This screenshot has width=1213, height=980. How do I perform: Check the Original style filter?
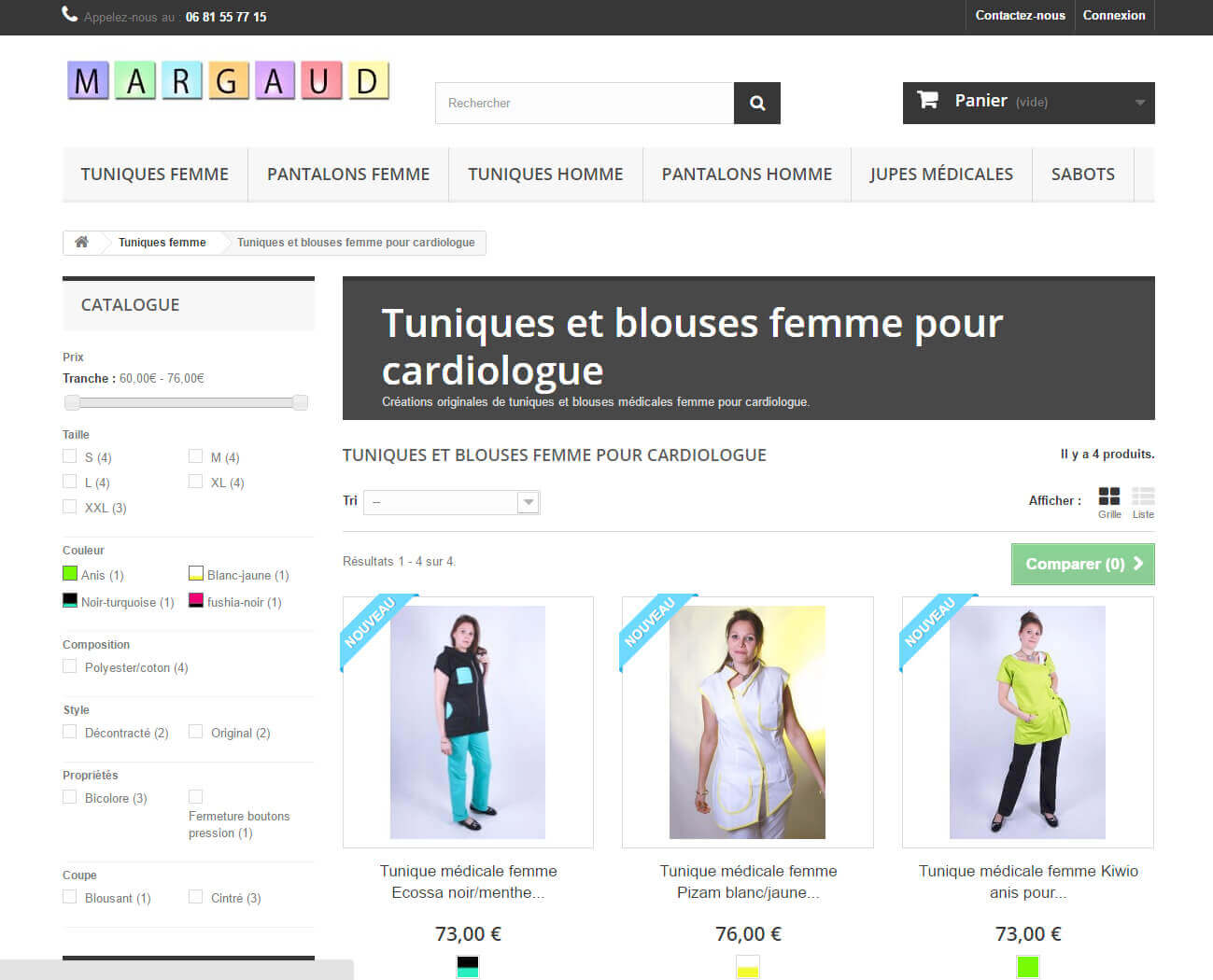[196, 732]
